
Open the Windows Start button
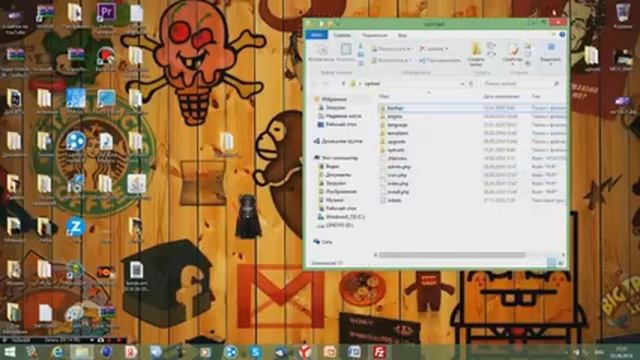click(x=10, y=352)
